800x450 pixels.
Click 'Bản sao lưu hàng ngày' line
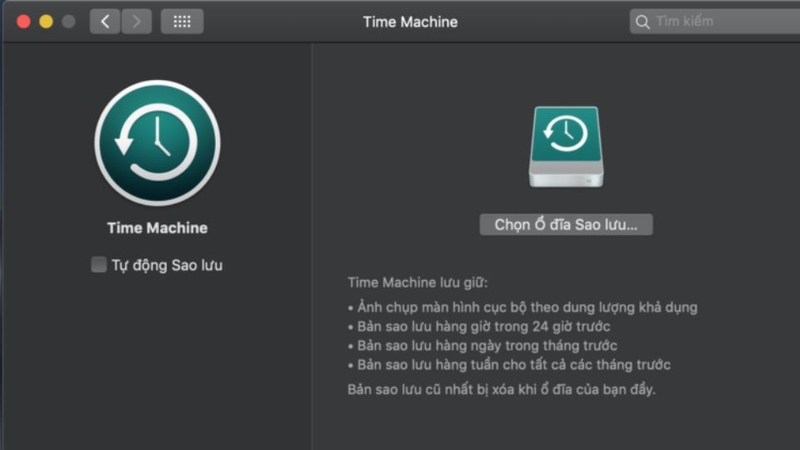483,345
